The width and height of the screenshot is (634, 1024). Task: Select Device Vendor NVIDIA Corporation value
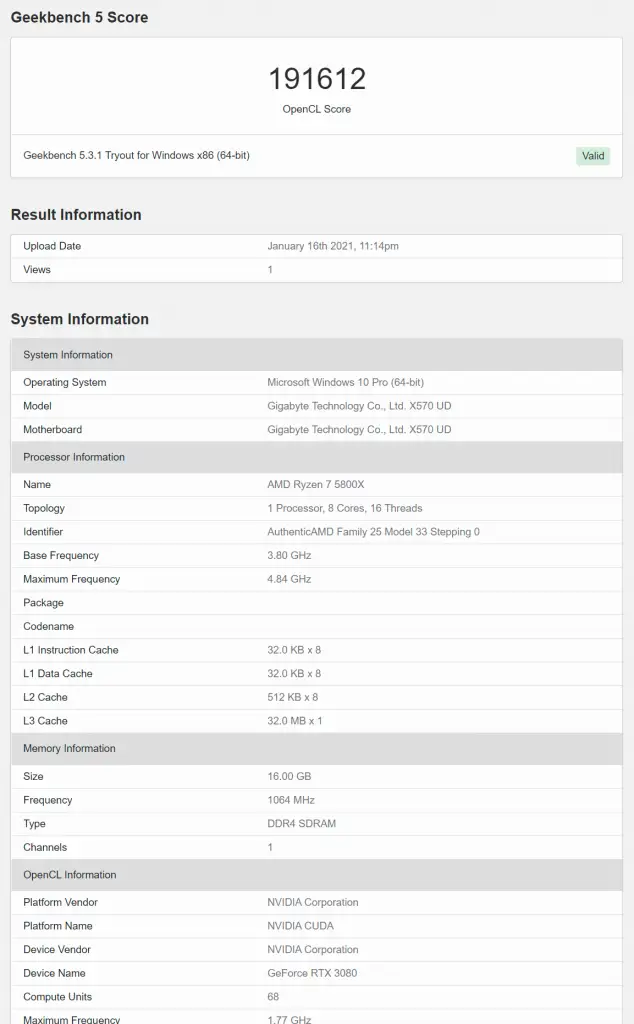click(x=313, y=950)
